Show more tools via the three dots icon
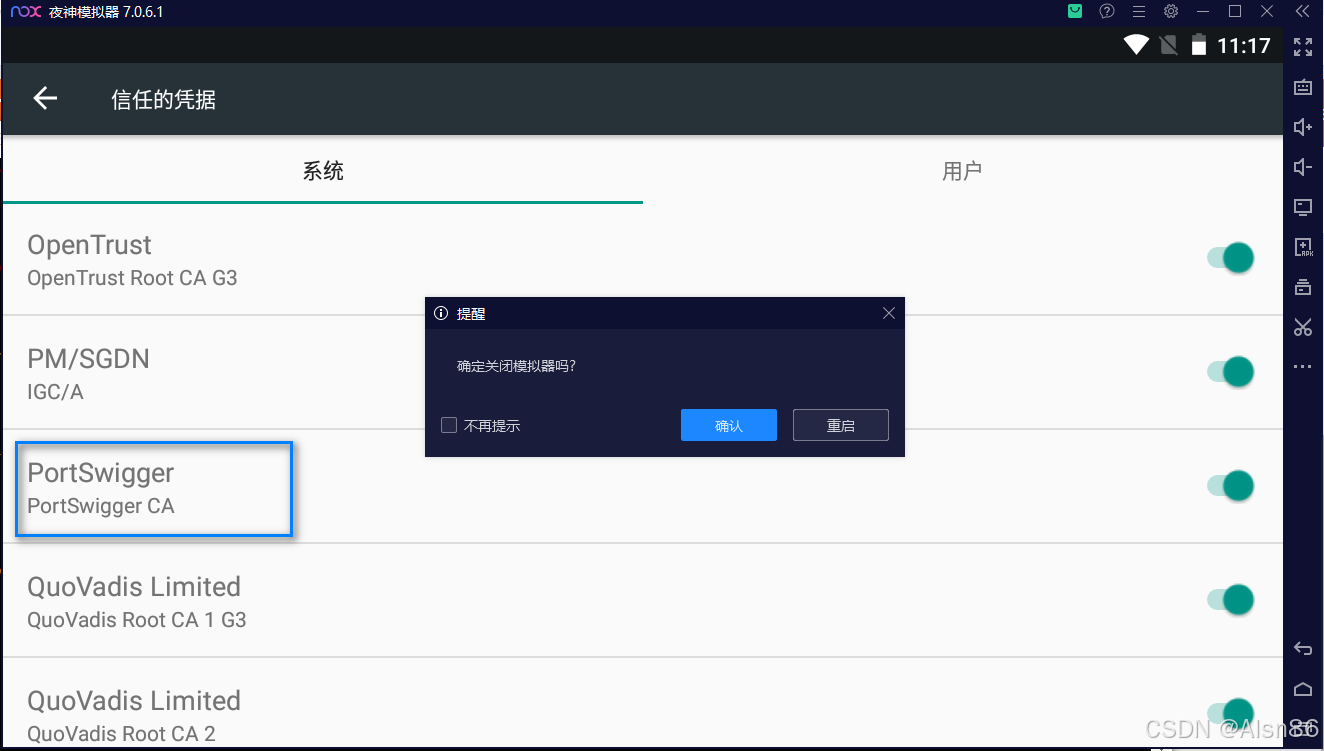 click(x=1302, y=367)
